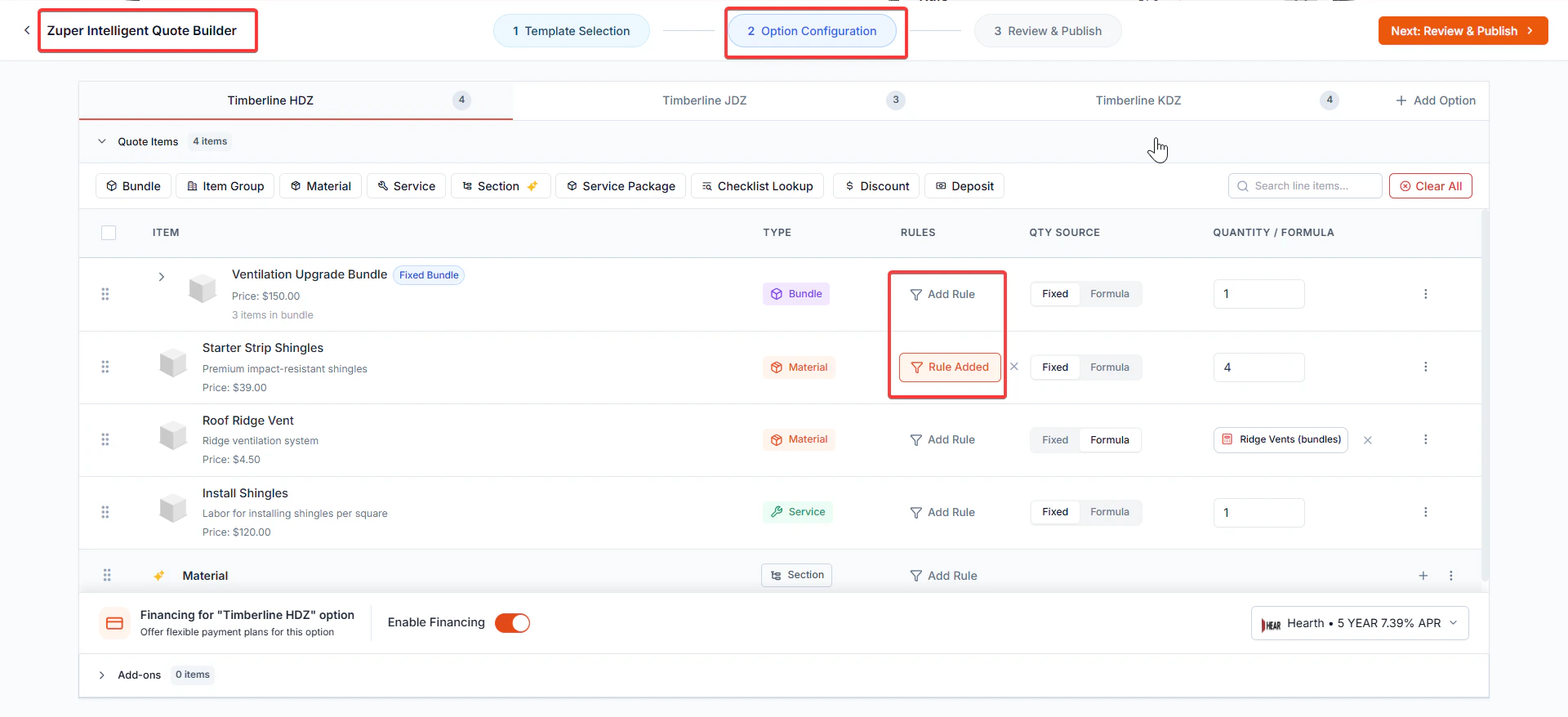Check the select-all items checkbox
This screenshot has width=1568, height=717.
point(109,233)
